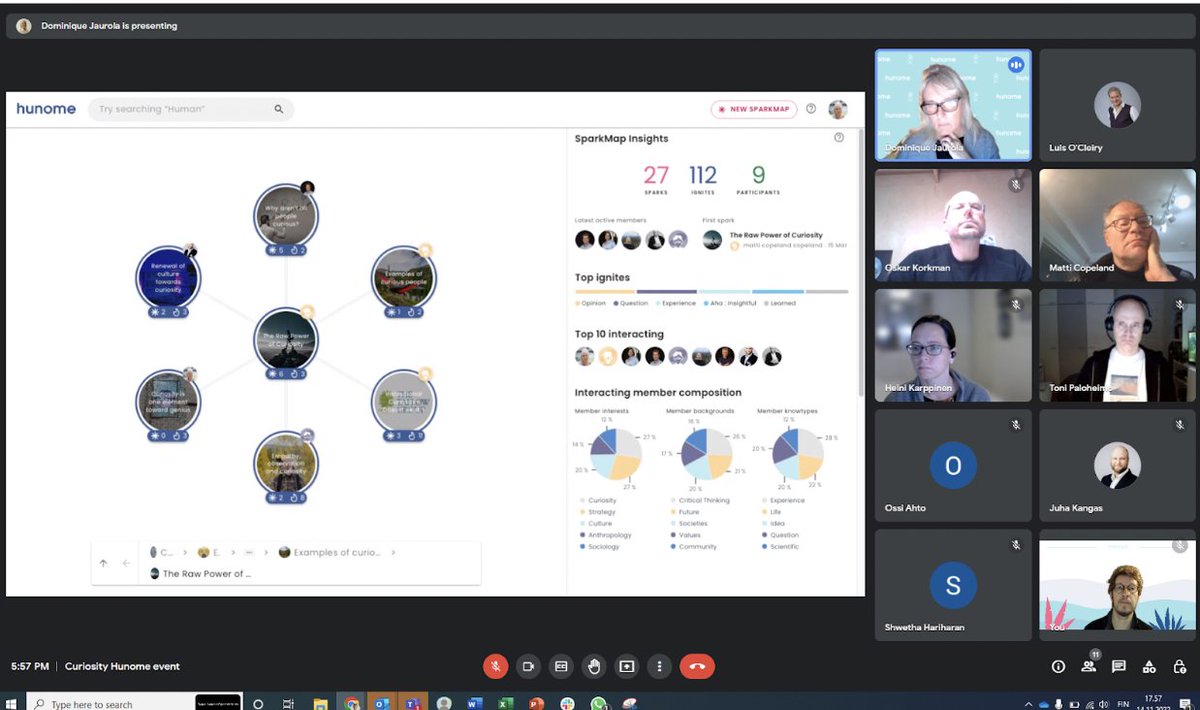Click the Present now screen-share icon
The image size is (1200, 710).
click(x=627, y=666)
